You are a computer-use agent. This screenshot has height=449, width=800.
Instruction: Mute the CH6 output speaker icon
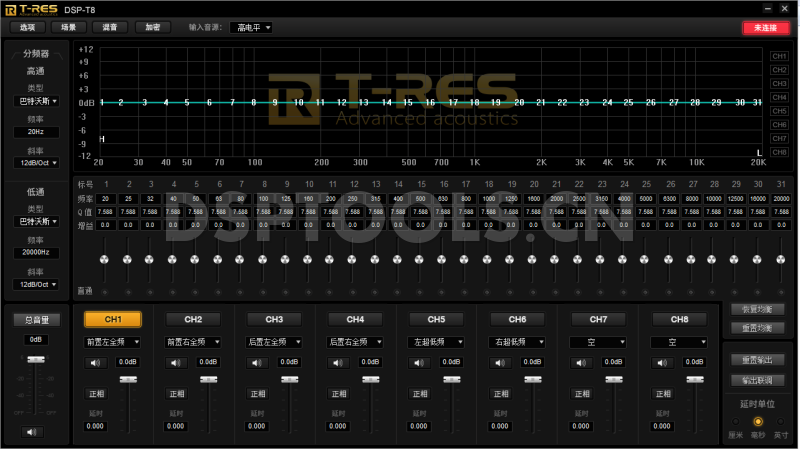[501, 363]
